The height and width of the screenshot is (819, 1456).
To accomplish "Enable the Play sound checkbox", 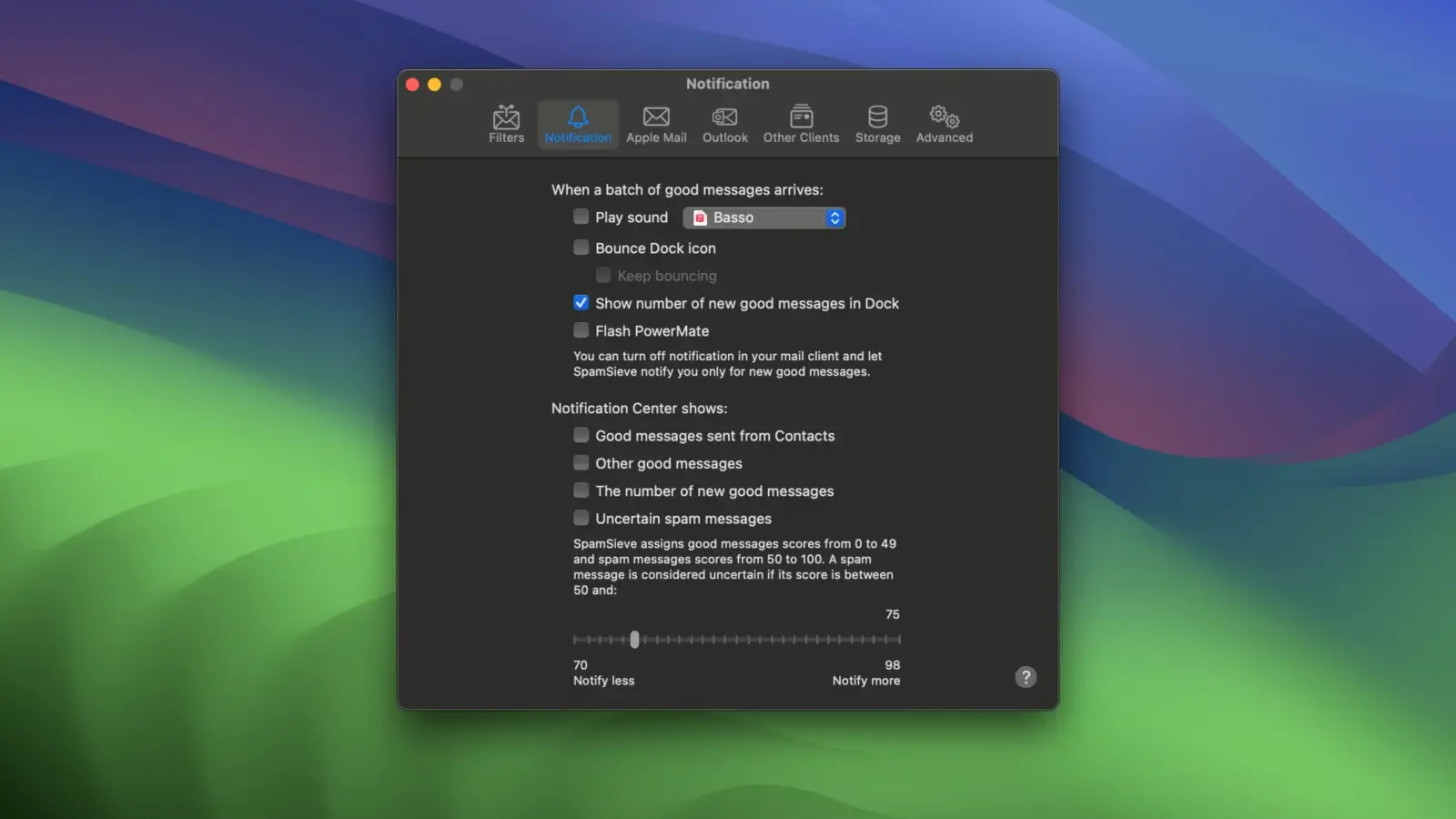I will [x=581, y=217].
